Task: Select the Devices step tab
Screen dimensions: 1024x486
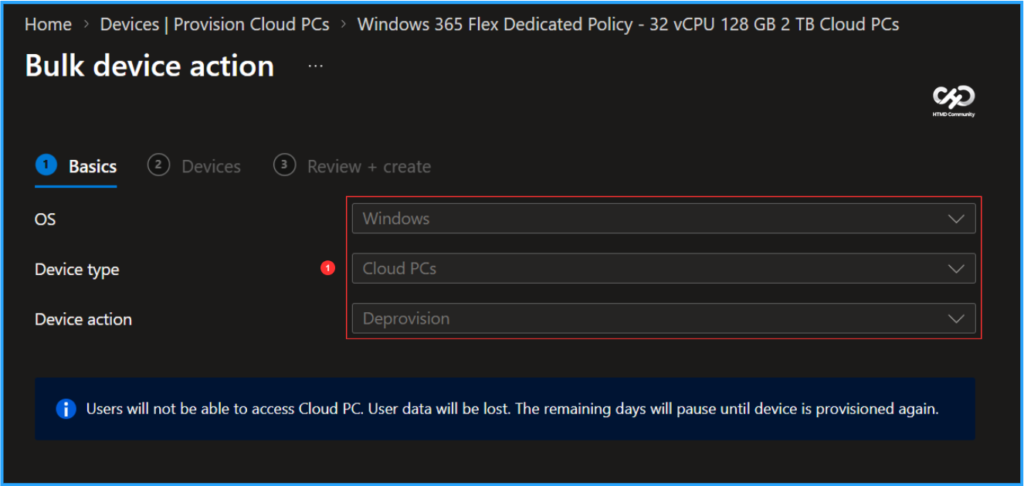Action: [195, 167]
